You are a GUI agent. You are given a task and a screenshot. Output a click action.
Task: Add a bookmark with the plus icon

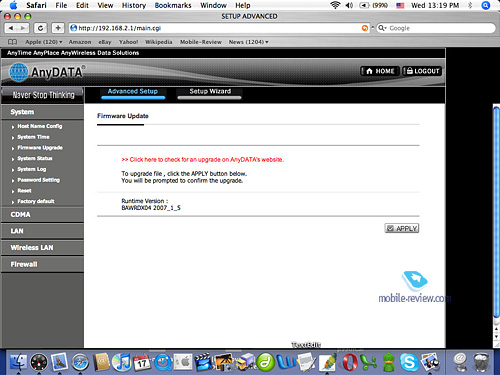click(58, 28)
